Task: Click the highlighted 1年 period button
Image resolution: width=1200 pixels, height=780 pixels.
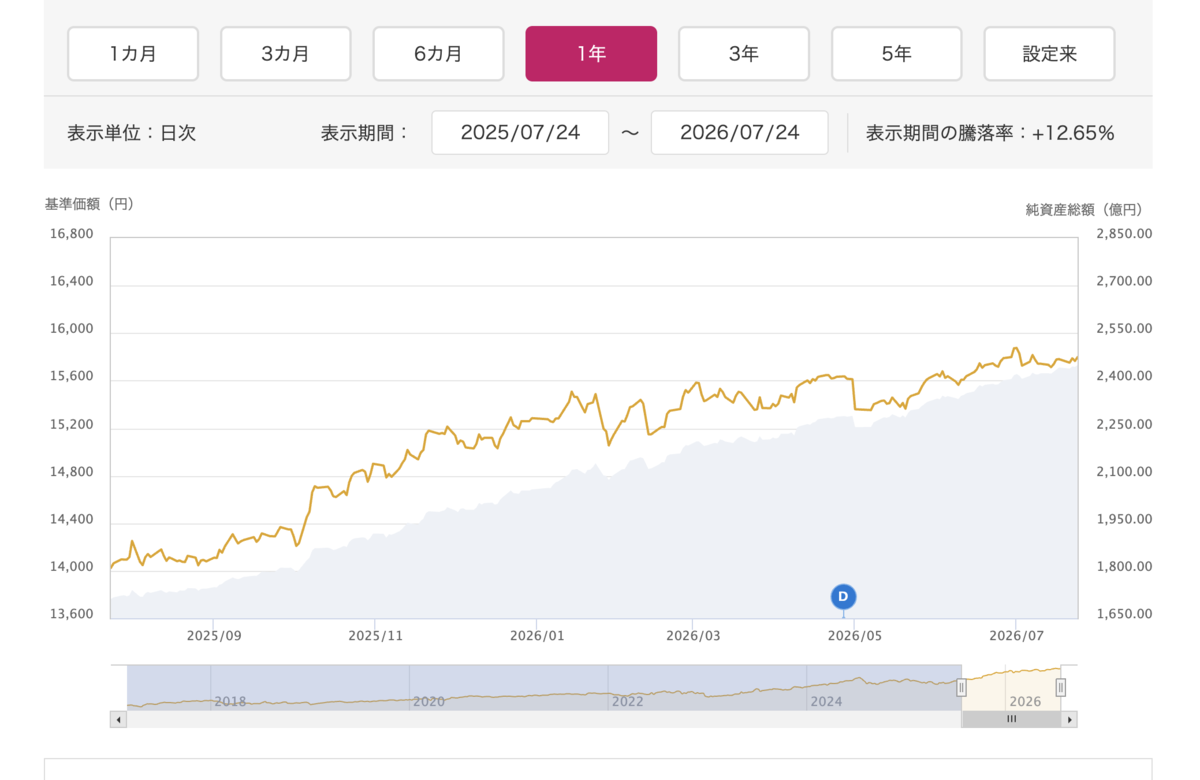Action: pos(591,54)
